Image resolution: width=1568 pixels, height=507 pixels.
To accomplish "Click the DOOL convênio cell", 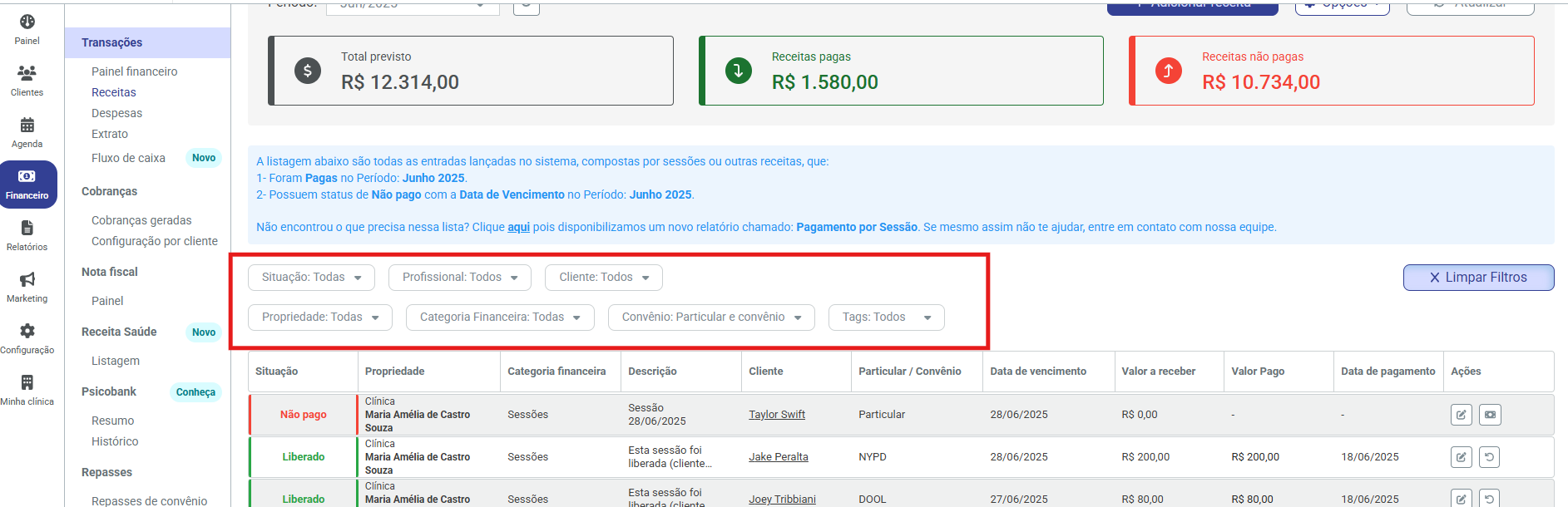I will [873, 500].
